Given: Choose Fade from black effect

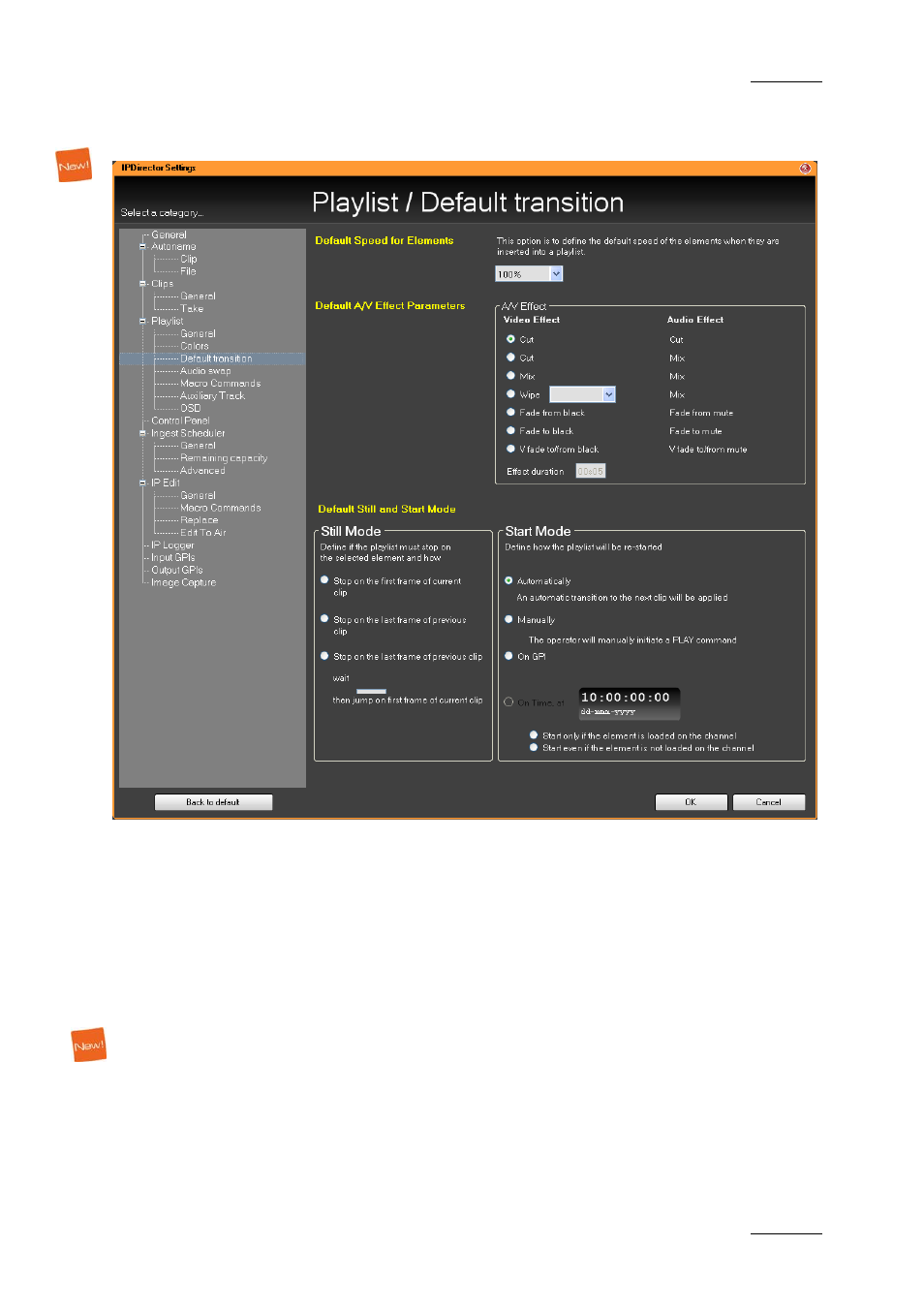Looking at the screenshot, I should [x=510, y=413].
